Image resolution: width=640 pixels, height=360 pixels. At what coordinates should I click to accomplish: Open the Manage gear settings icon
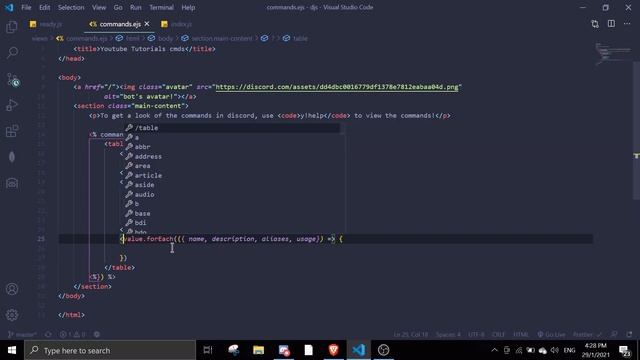(x=12, y=315)
